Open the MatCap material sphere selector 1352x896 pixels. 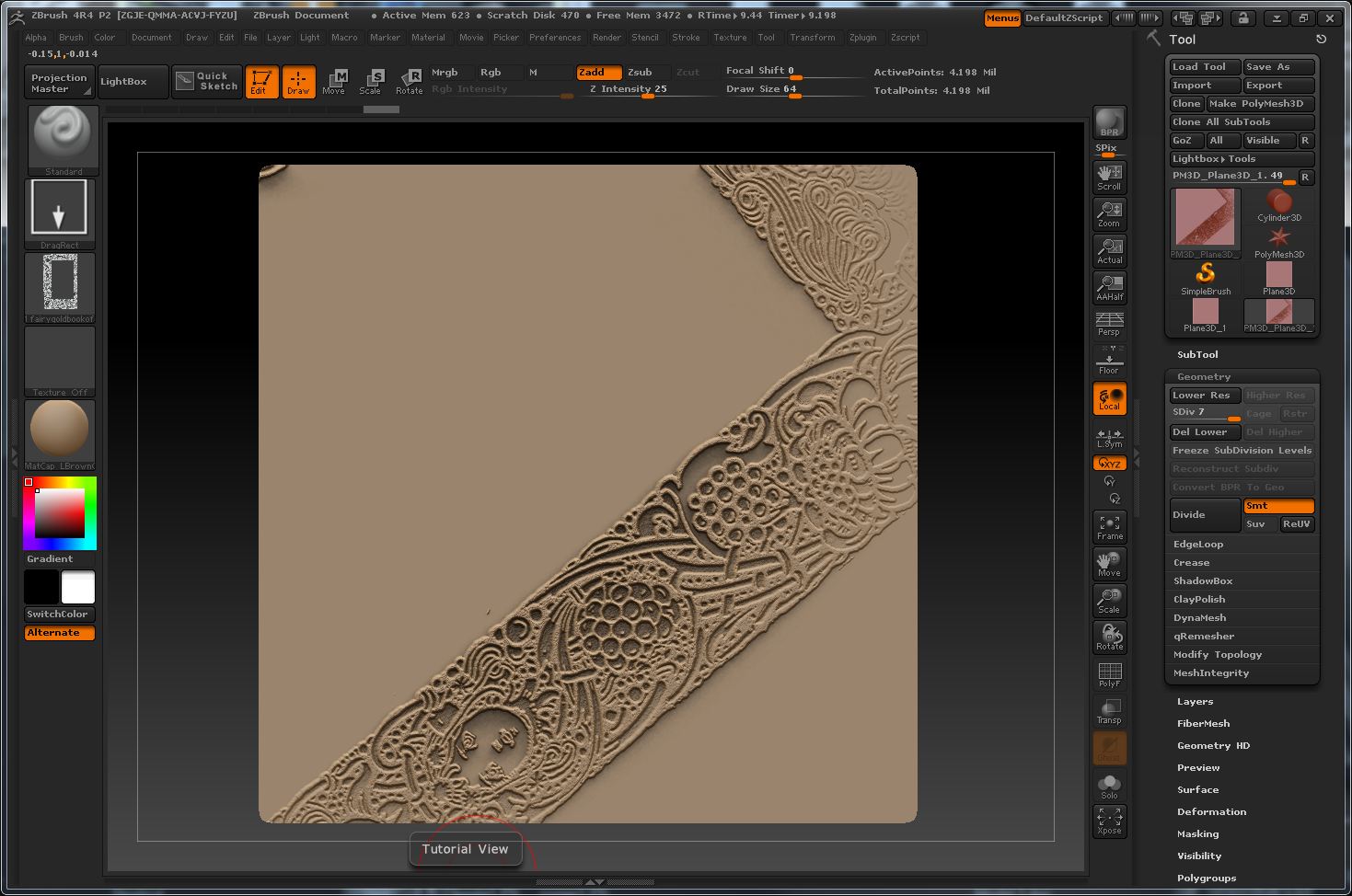pyautogui.click(x=61, y=434)
